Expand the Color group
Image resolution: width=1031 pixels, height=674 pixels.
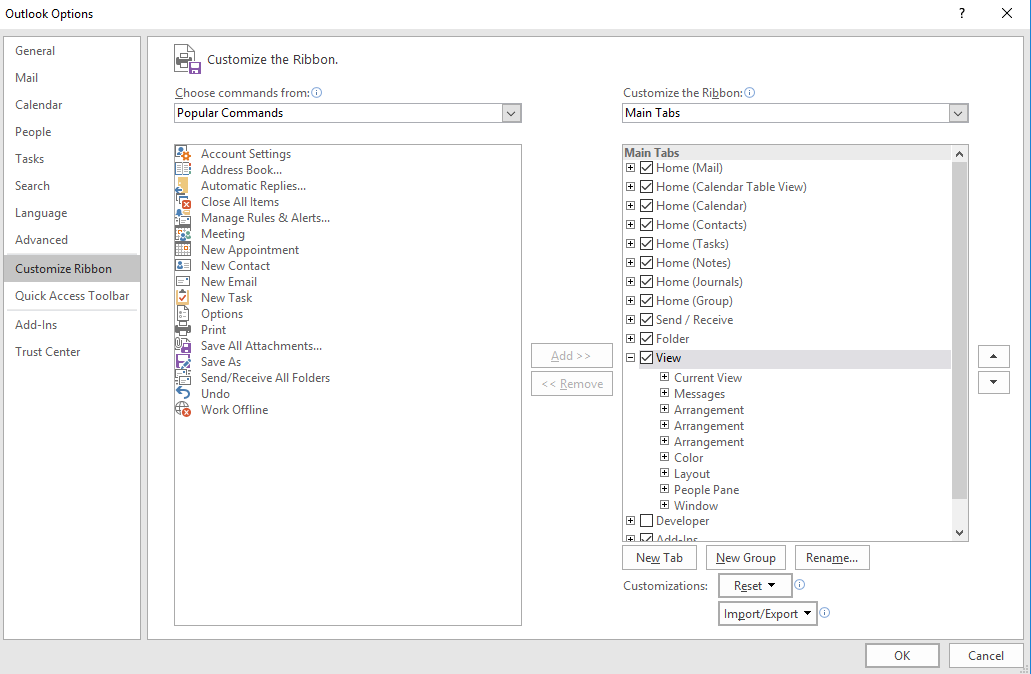click(664, 456)
